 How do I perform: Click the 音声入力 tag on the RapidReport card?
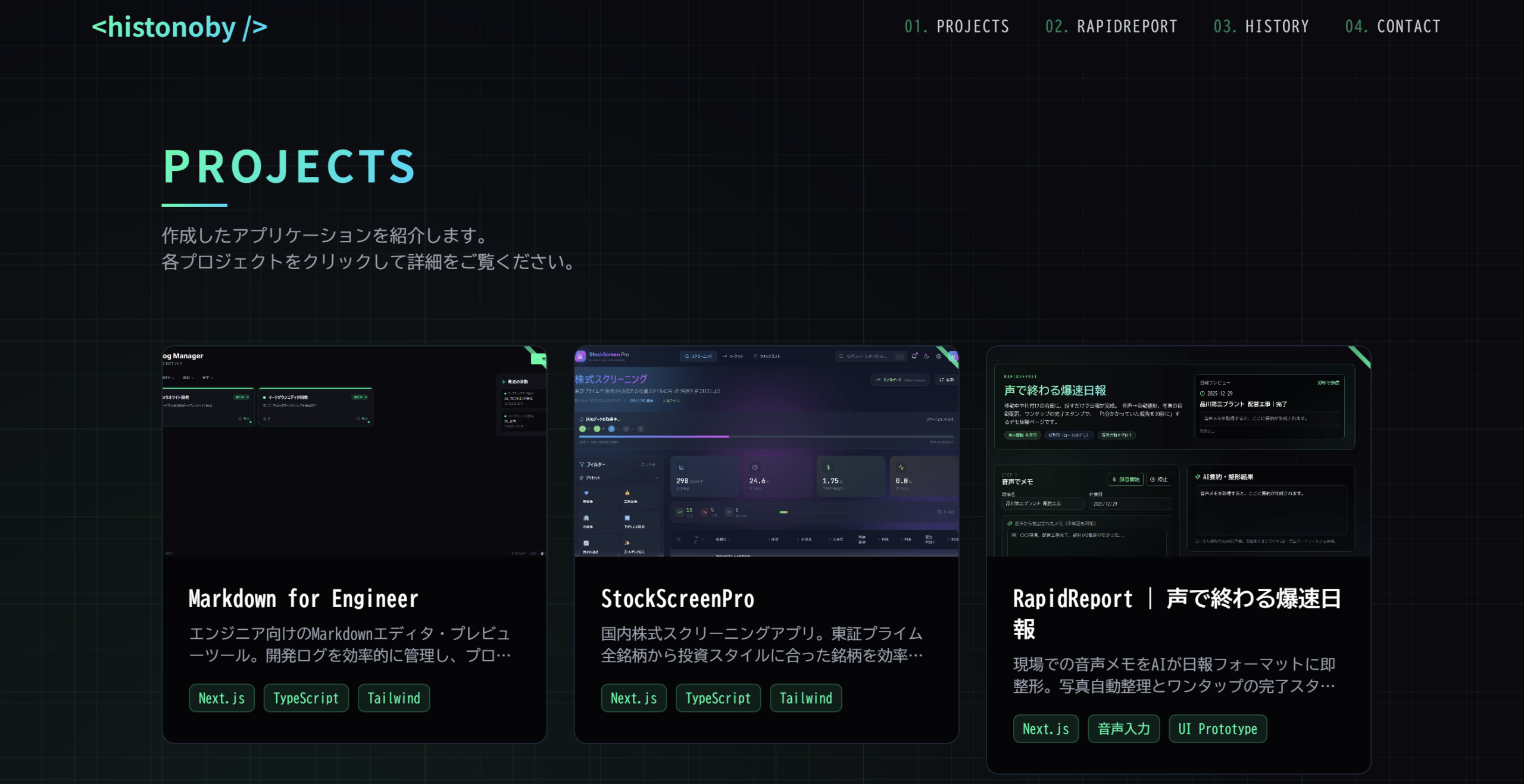point(1123,729)
